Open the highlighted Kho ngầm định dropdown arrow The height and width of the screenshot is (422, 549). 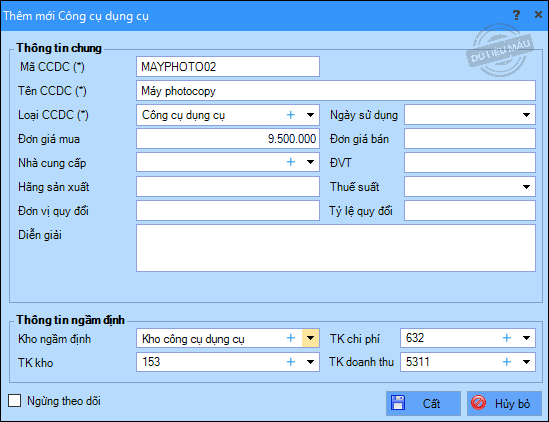tap(311, 338)
